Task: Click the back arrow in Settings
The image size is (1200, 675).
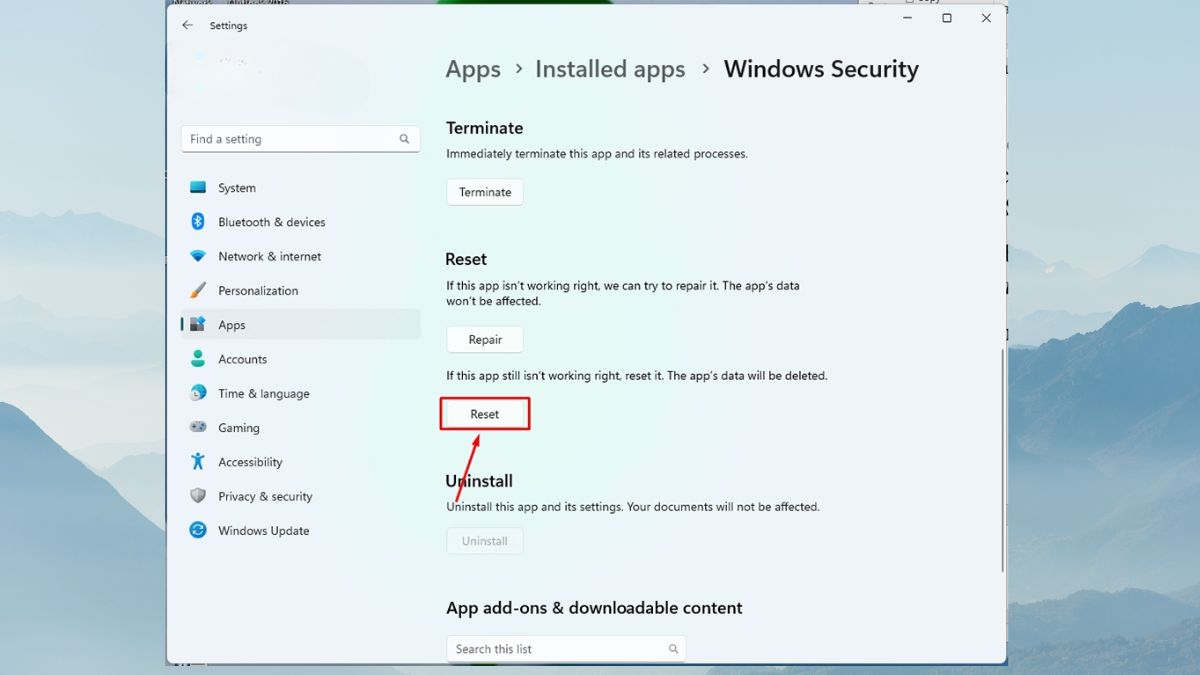Action: [x=187, y=25]
